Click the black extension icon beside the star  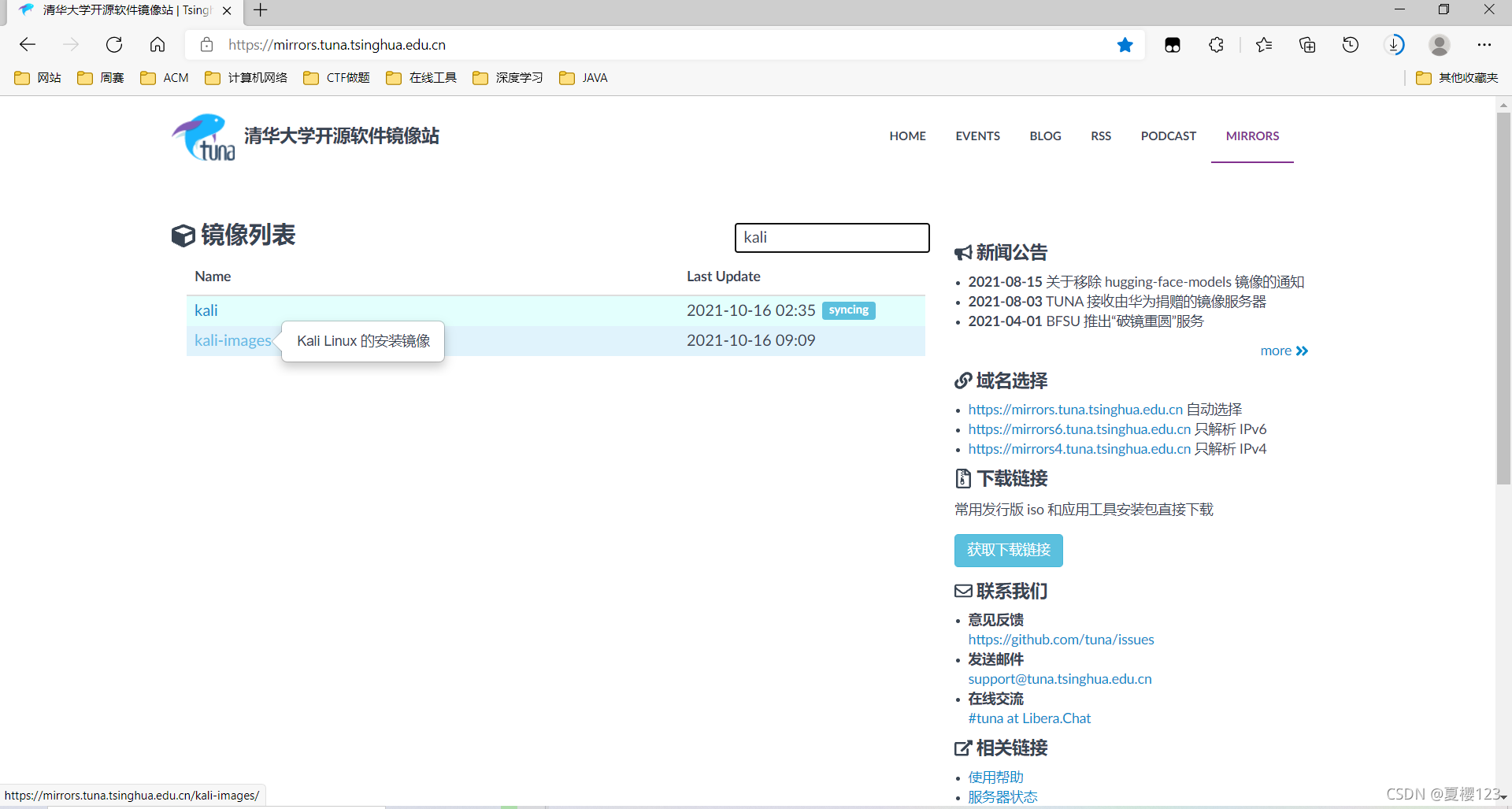[1173, 45]
